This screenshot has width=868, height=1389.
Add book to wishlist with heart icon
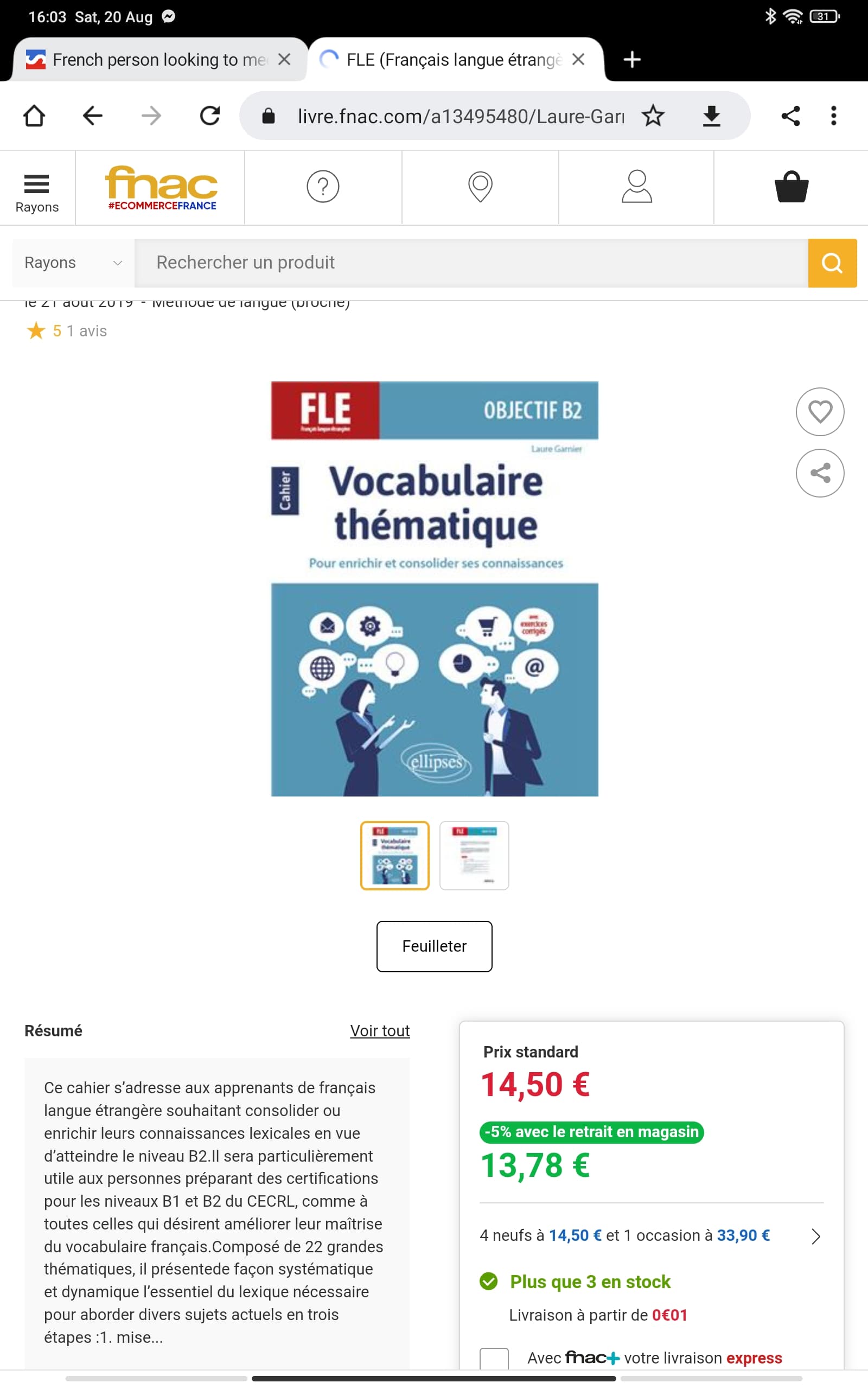(819, 411)
